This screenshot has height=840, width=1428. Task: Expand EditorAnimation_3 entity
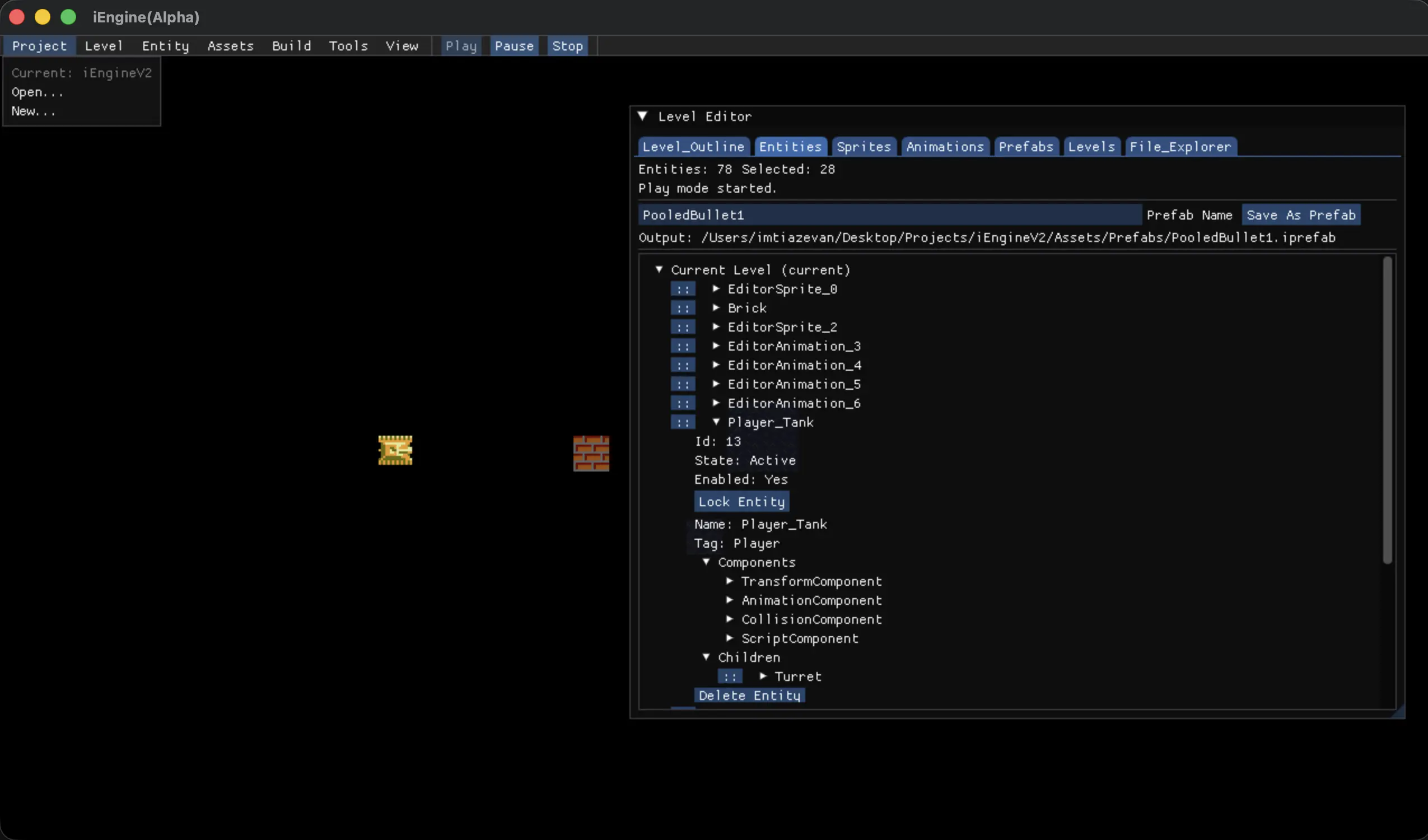(x=716, y=346)
